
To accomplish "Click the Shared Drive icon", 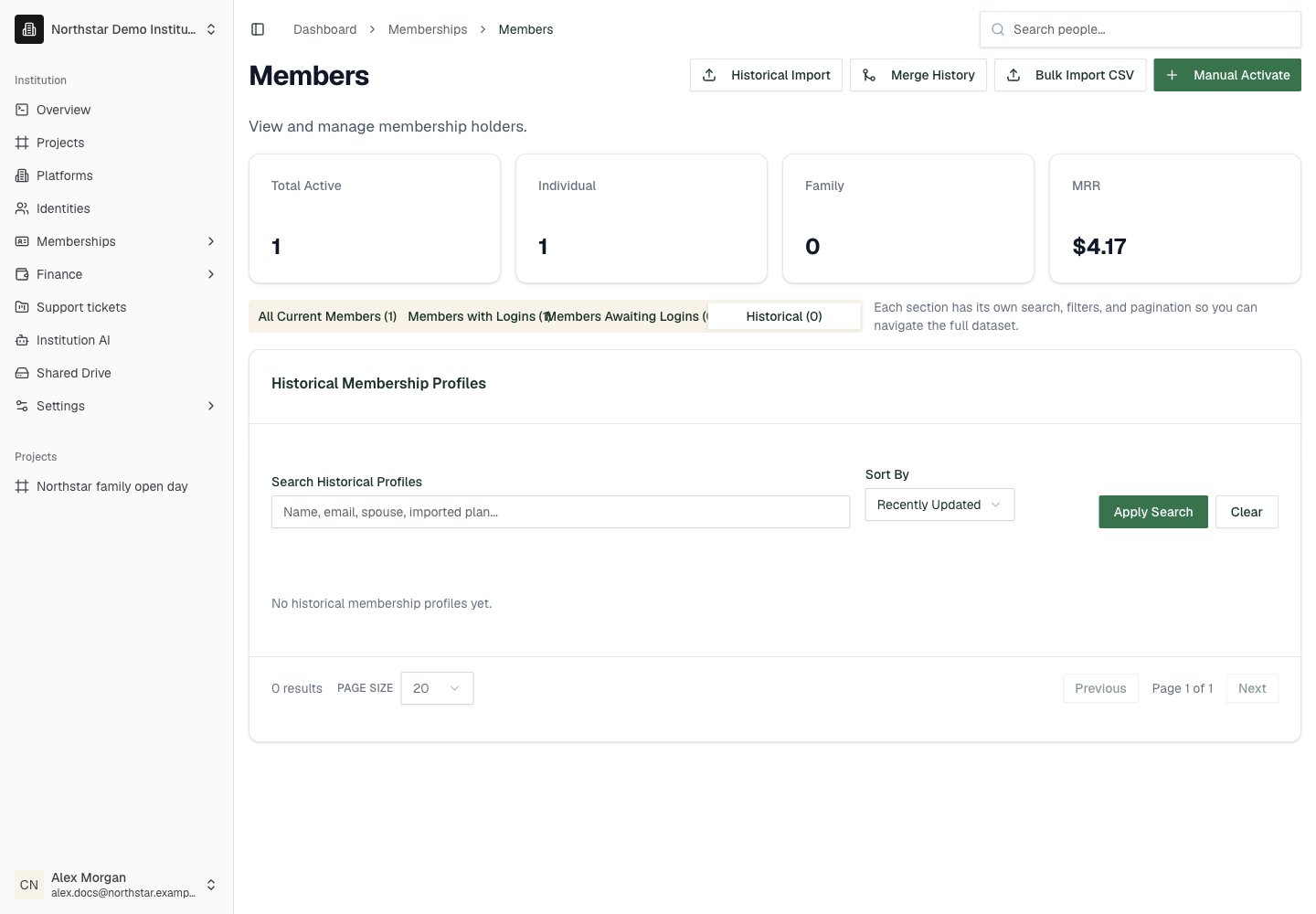I will [x=22, y=373].
